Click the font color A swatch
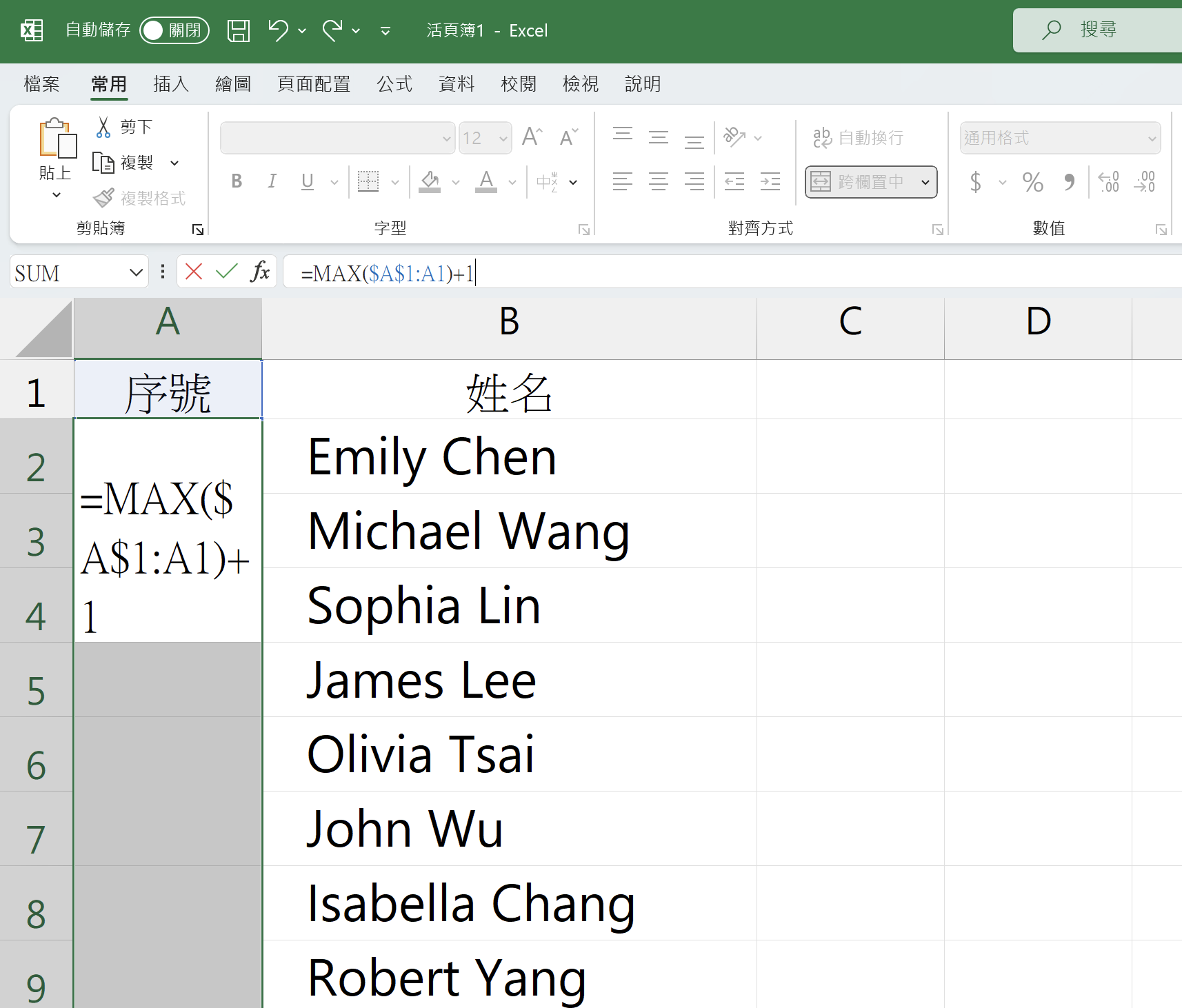Viewport: 1182px width, 1008px height. (486, 181)
